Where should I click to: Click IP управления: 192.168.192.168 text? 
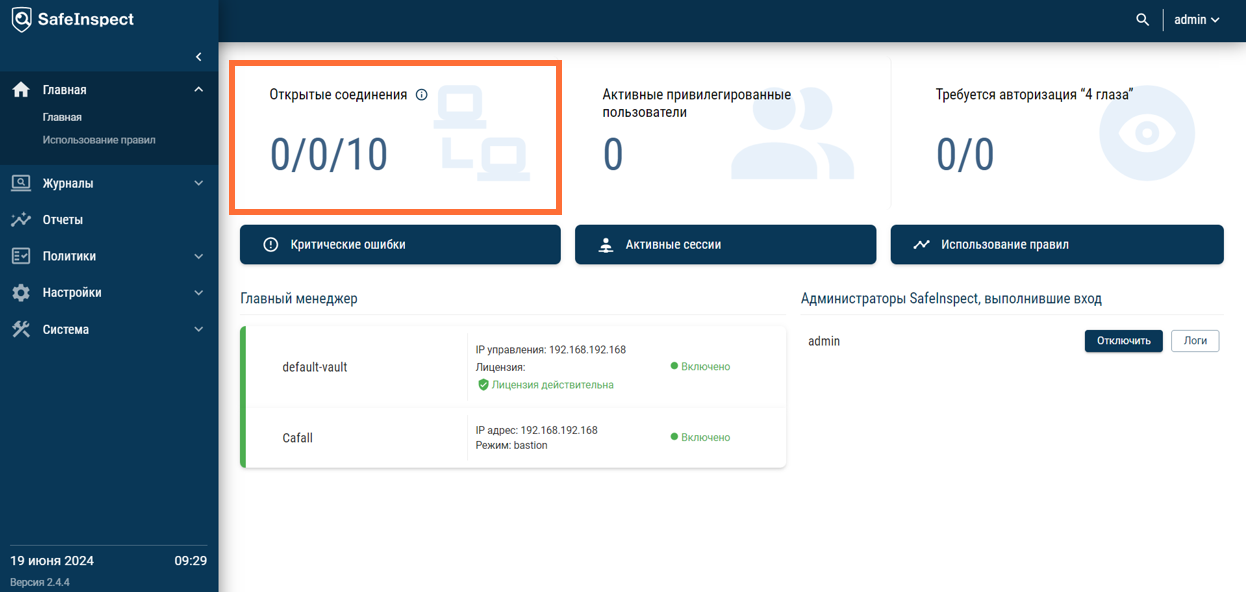(550, 350)
